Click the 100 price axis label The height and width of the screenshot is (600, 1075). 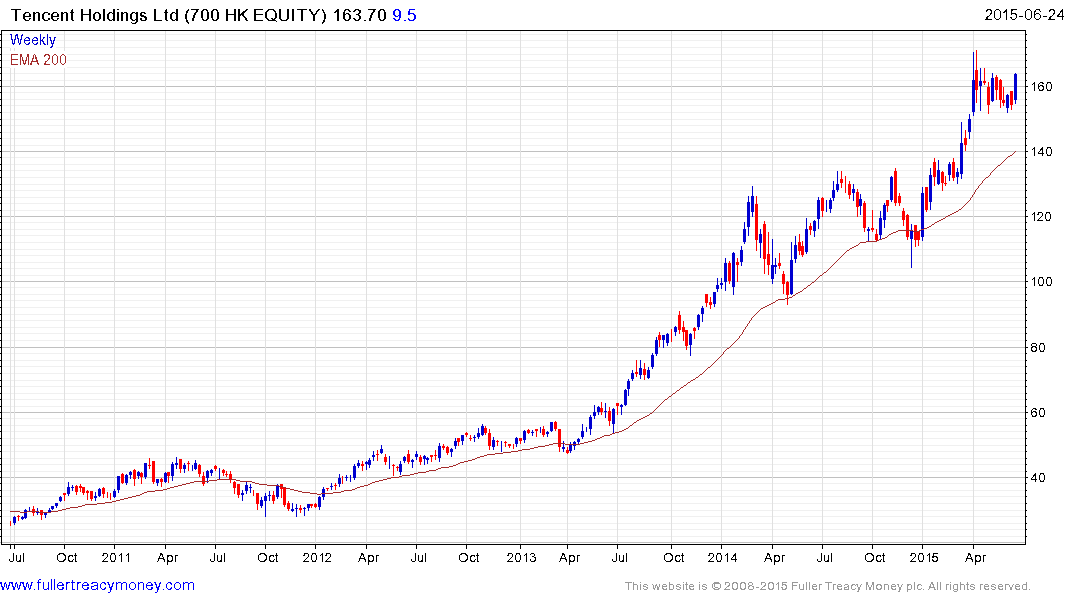click(x=1041, y=282)
